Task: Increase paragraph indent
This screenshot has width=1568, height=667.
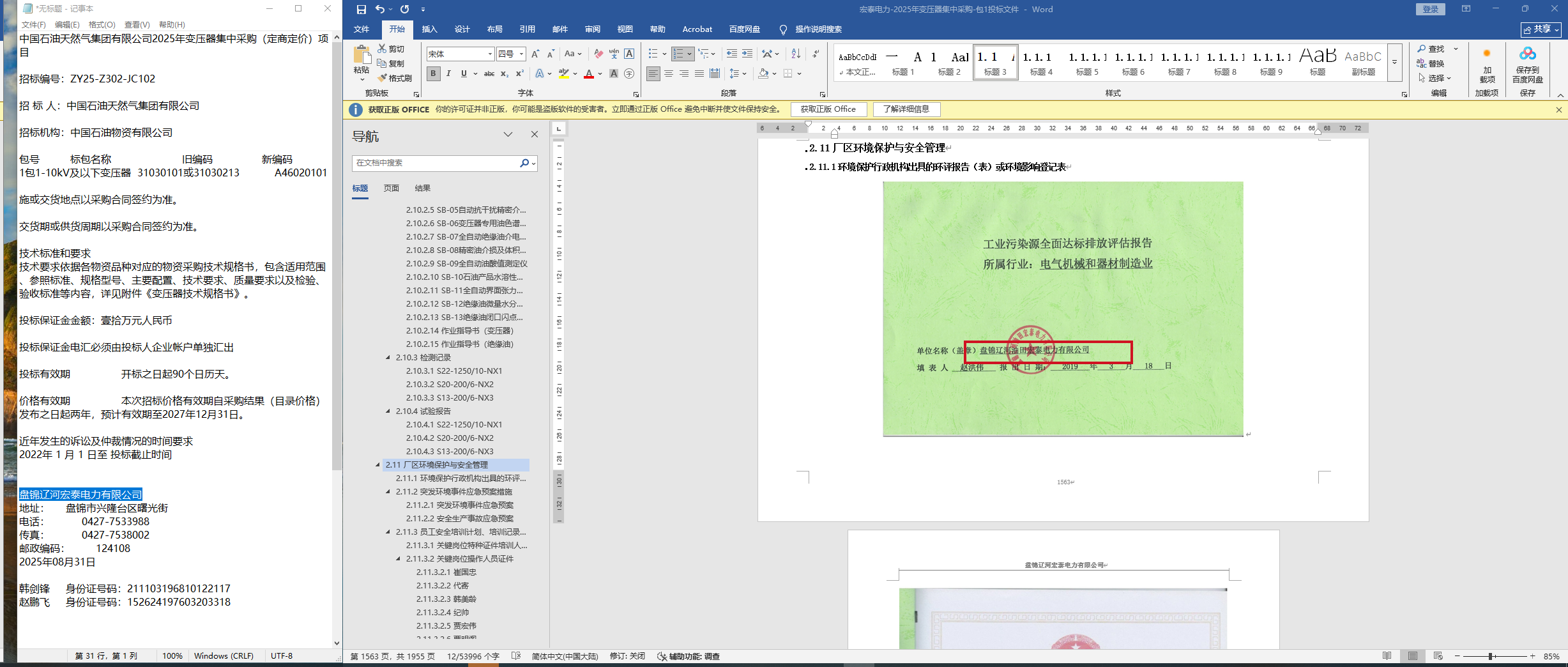Action: (747, 54)
